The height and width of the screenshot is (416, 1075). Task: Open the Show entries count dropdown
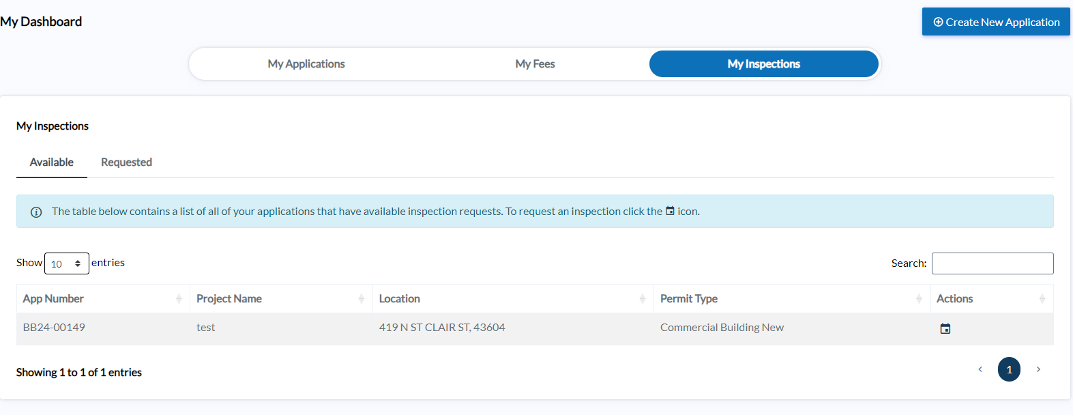(x=66, y=264)
